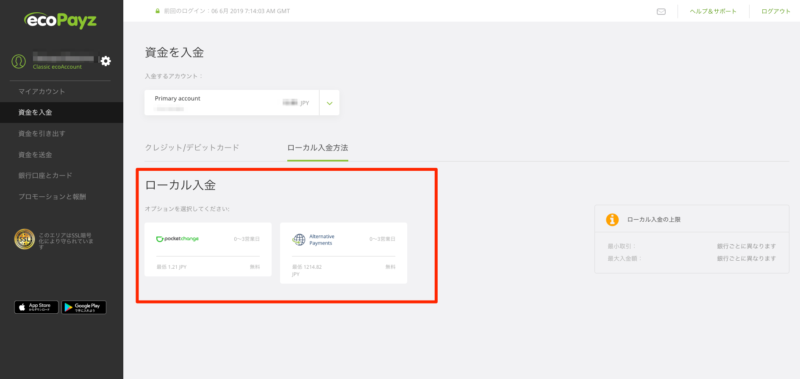Click the ログアウト link
800x379 pixels.
click(x=776, y=11)
